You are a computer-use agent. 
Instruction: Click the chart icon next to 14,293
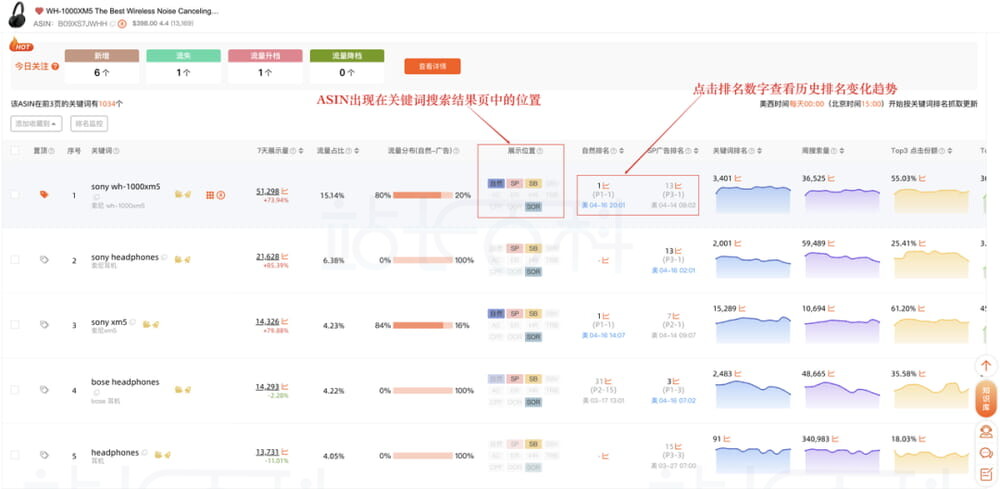pos(285,386)
